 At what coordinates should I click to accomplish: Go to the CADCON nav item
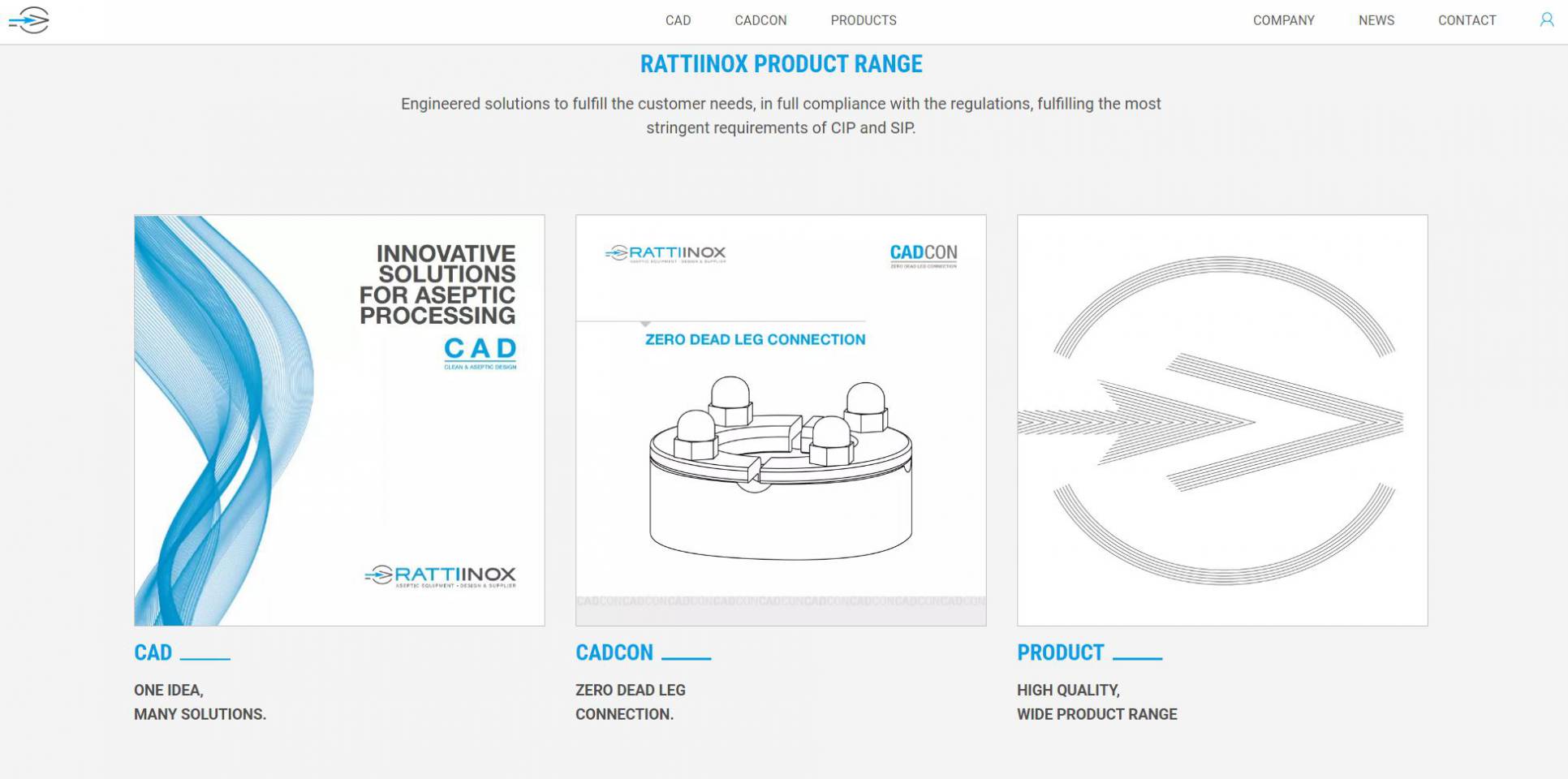760,20
